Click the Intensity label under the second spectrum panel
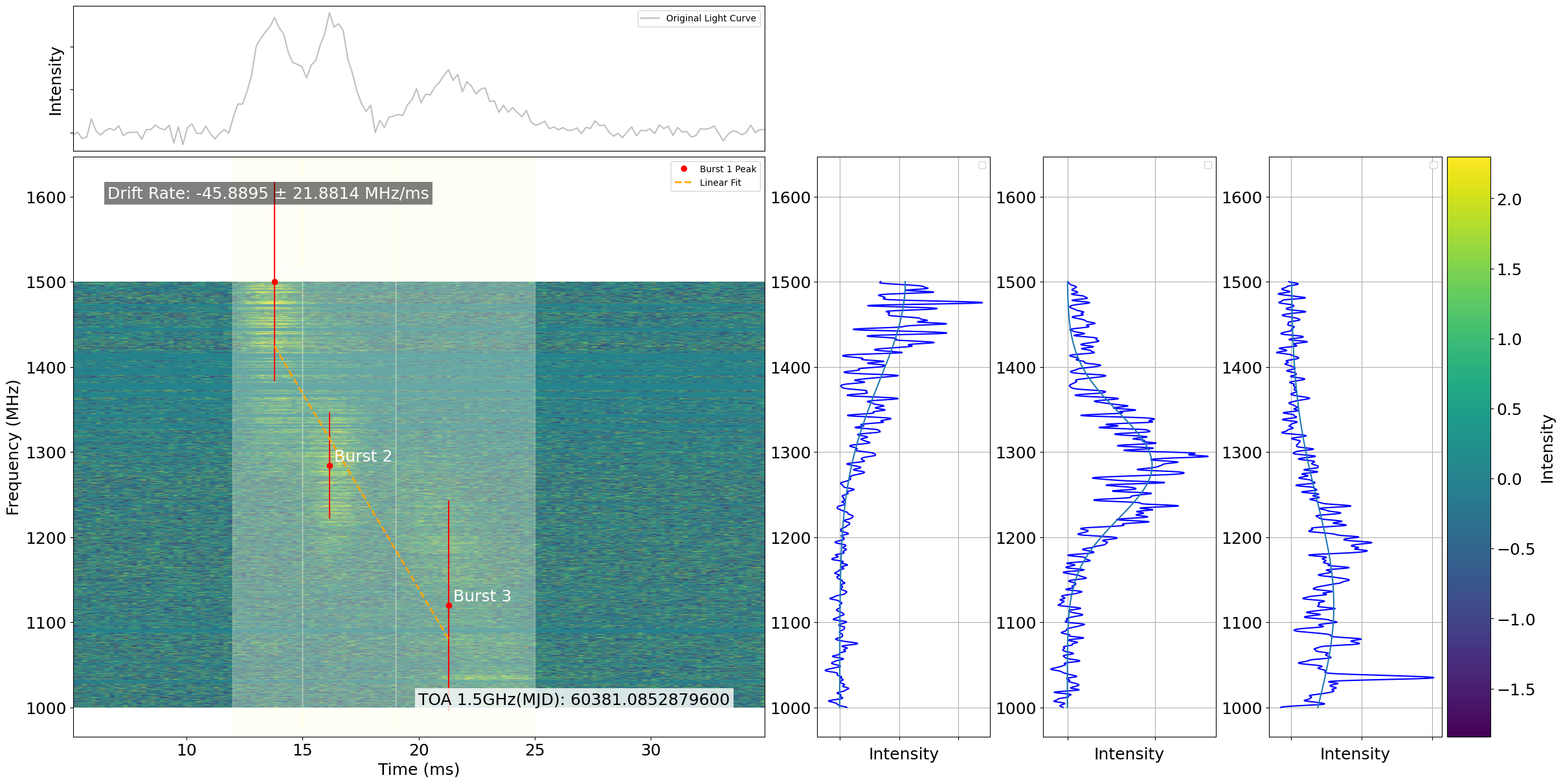 (x=1129, y=754)
